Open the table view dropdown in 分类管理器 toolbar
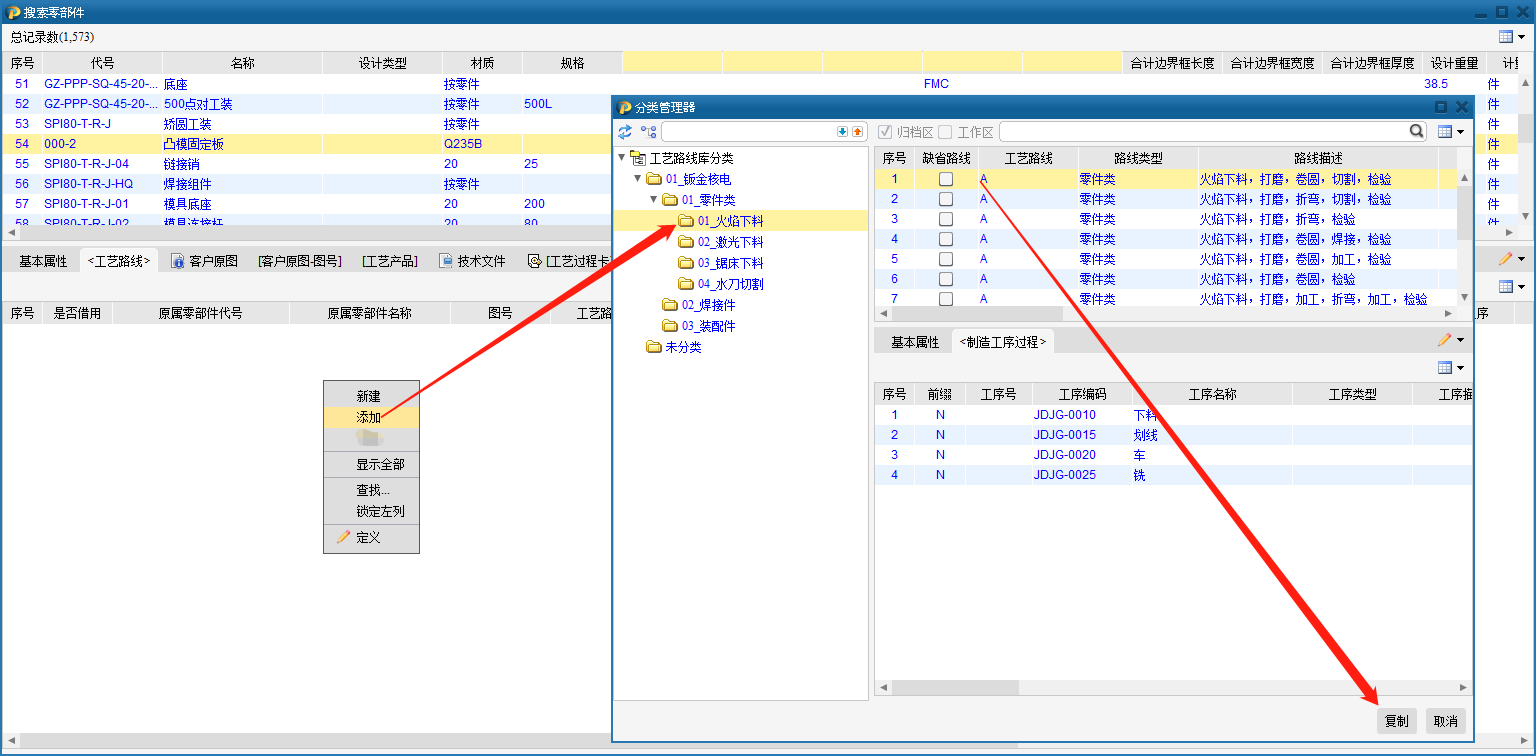This screenshot has height=756, width=1536. pos(1450,132)
